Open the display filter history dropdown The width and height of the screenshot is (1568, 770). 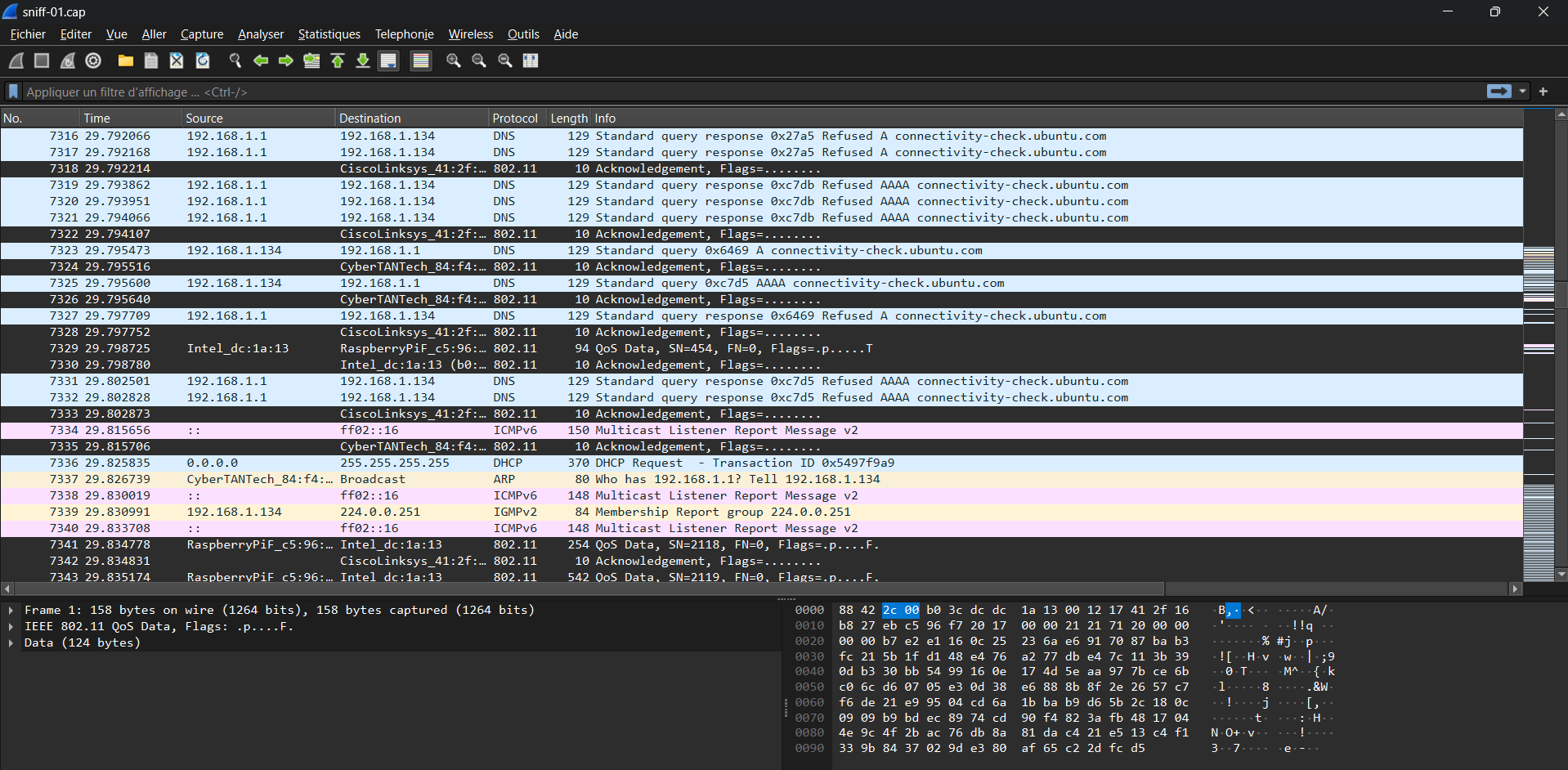[1522, 92]
